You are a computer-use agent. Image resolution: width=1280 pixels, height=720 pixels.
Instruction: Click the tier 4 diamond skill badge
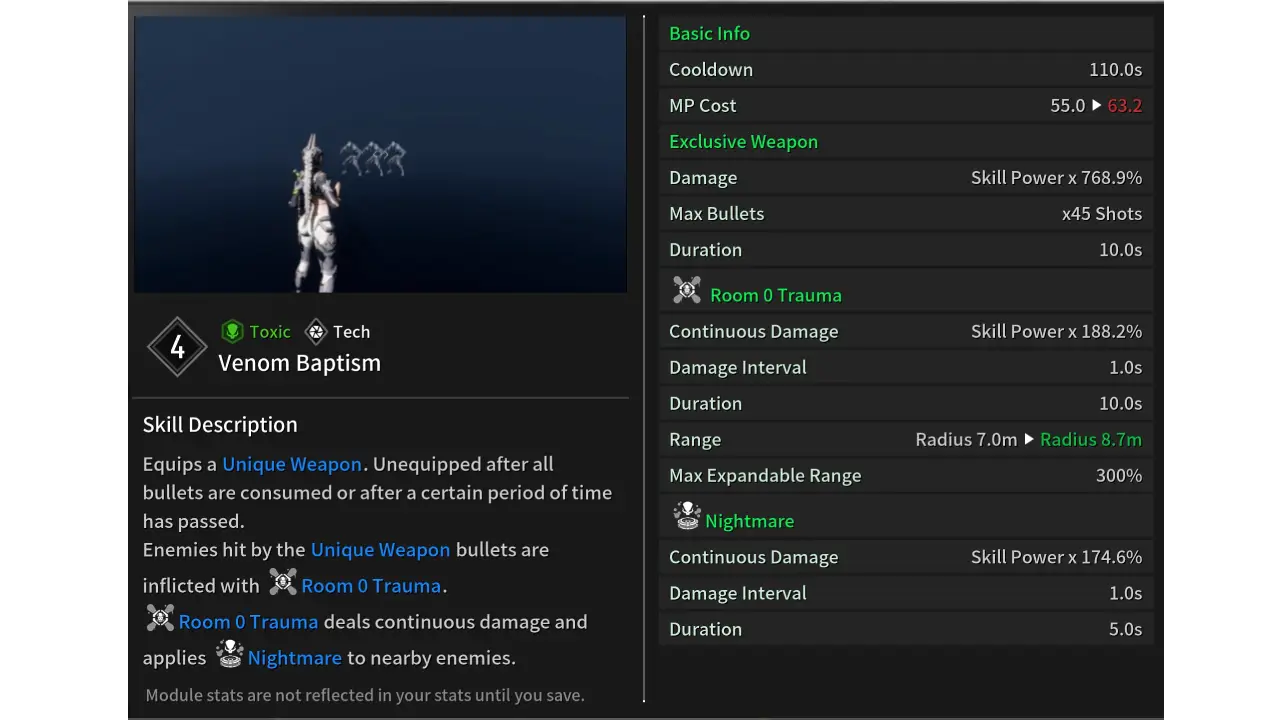pyautogui.click(x=177, y=347)
